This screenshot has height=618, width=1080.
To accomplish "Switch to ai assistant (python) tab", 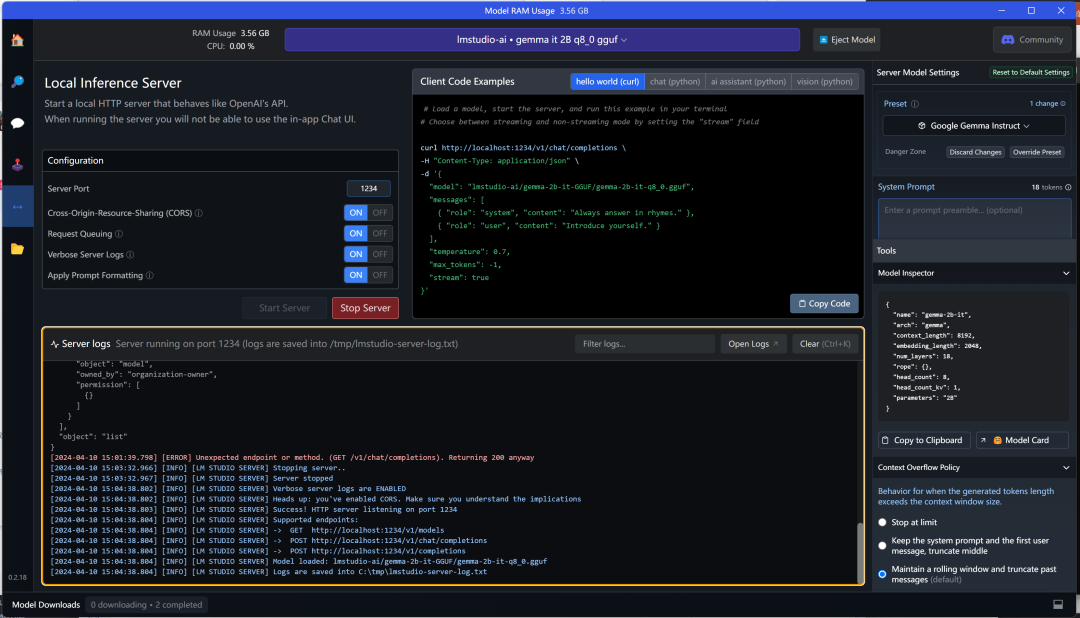I will 748,81.
